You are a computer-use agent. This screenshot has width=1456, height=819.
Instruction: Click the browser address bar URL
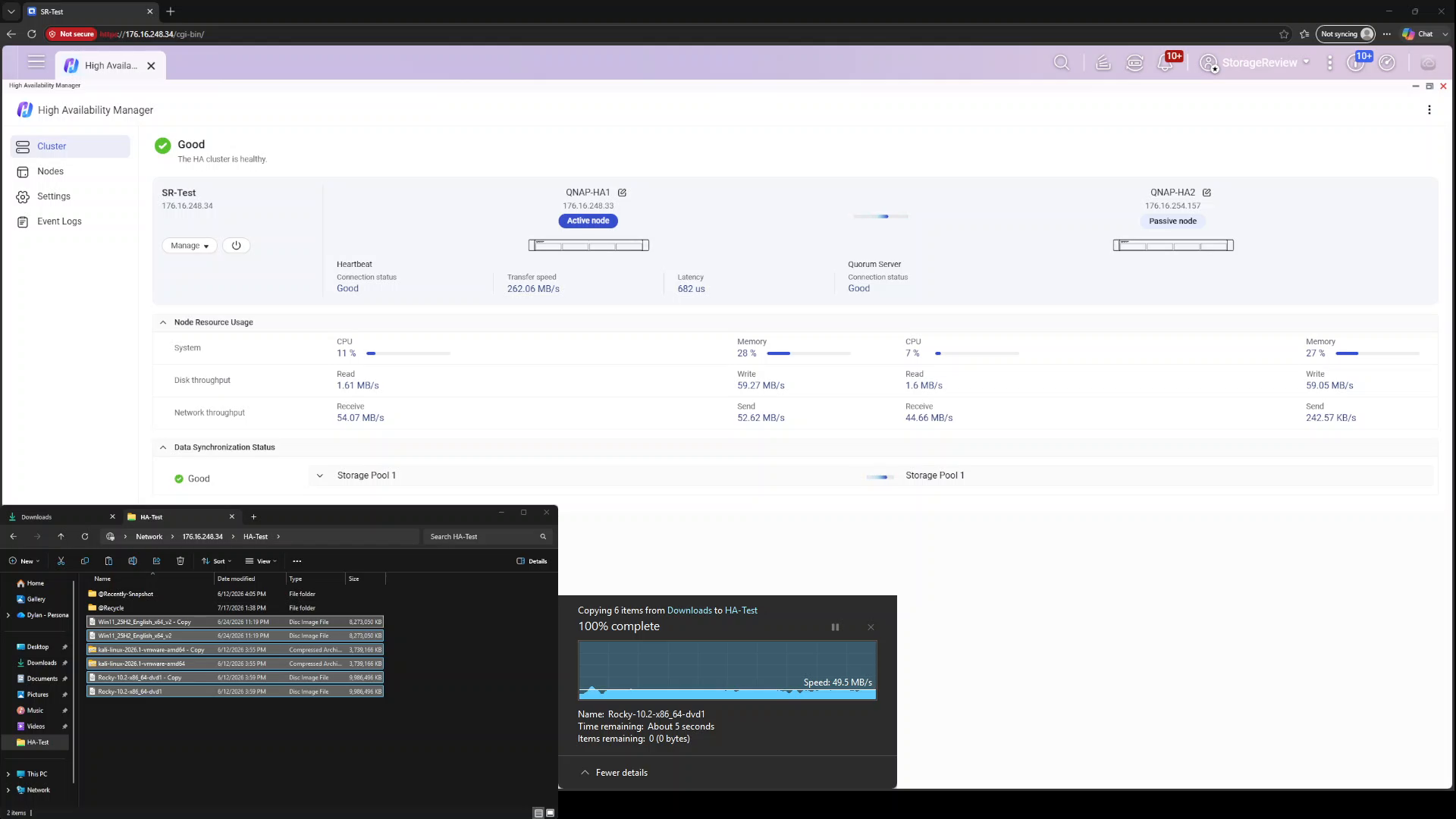click(x=152, y=34)
